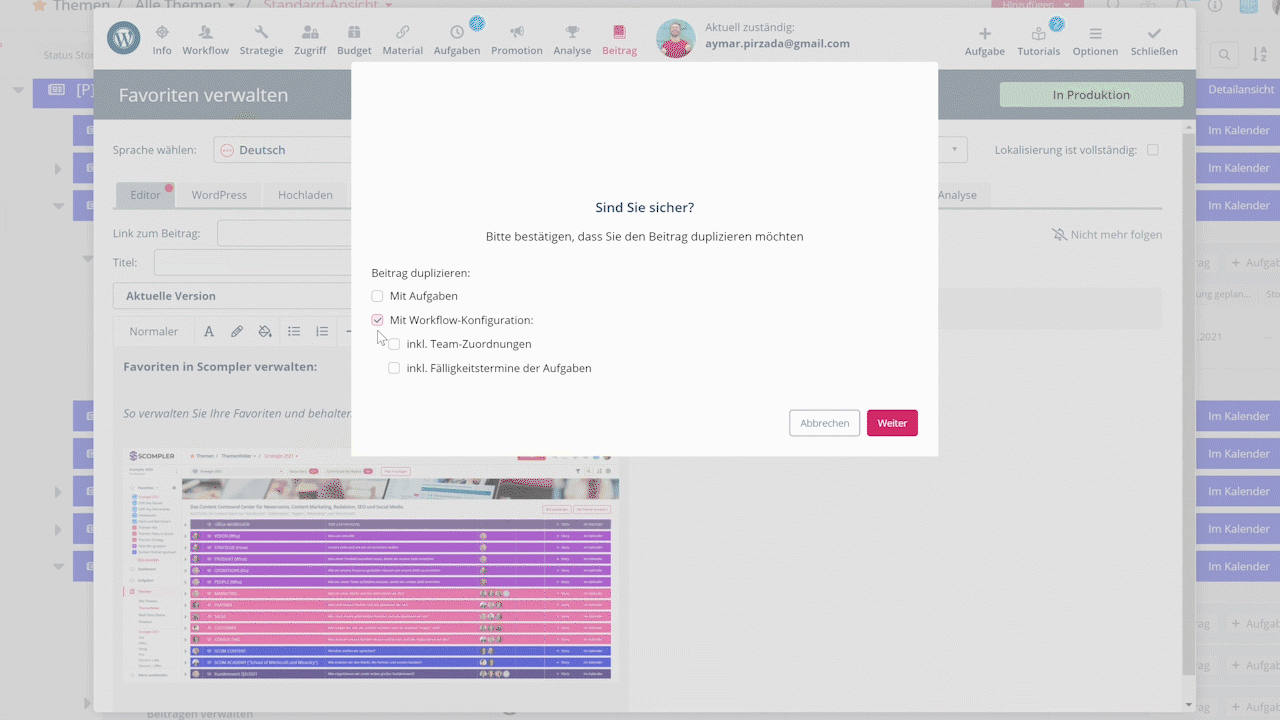Screen dimensions: 1280x720
Task: Open the Analyse trophy icon
Action: click(572, 33)
